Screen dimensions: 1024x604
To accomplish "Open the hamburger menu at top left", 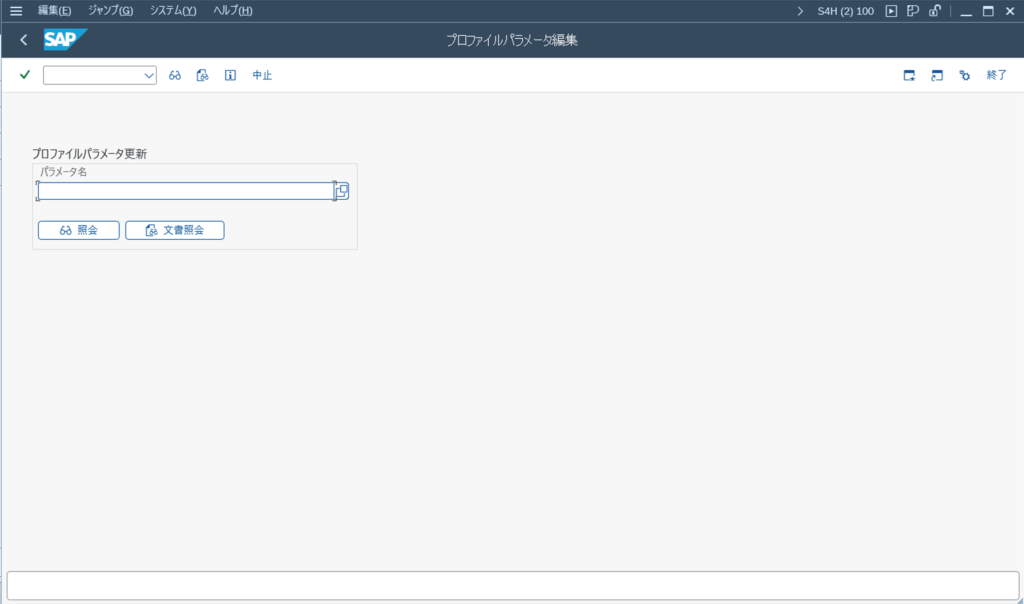I will click(15, 11).
